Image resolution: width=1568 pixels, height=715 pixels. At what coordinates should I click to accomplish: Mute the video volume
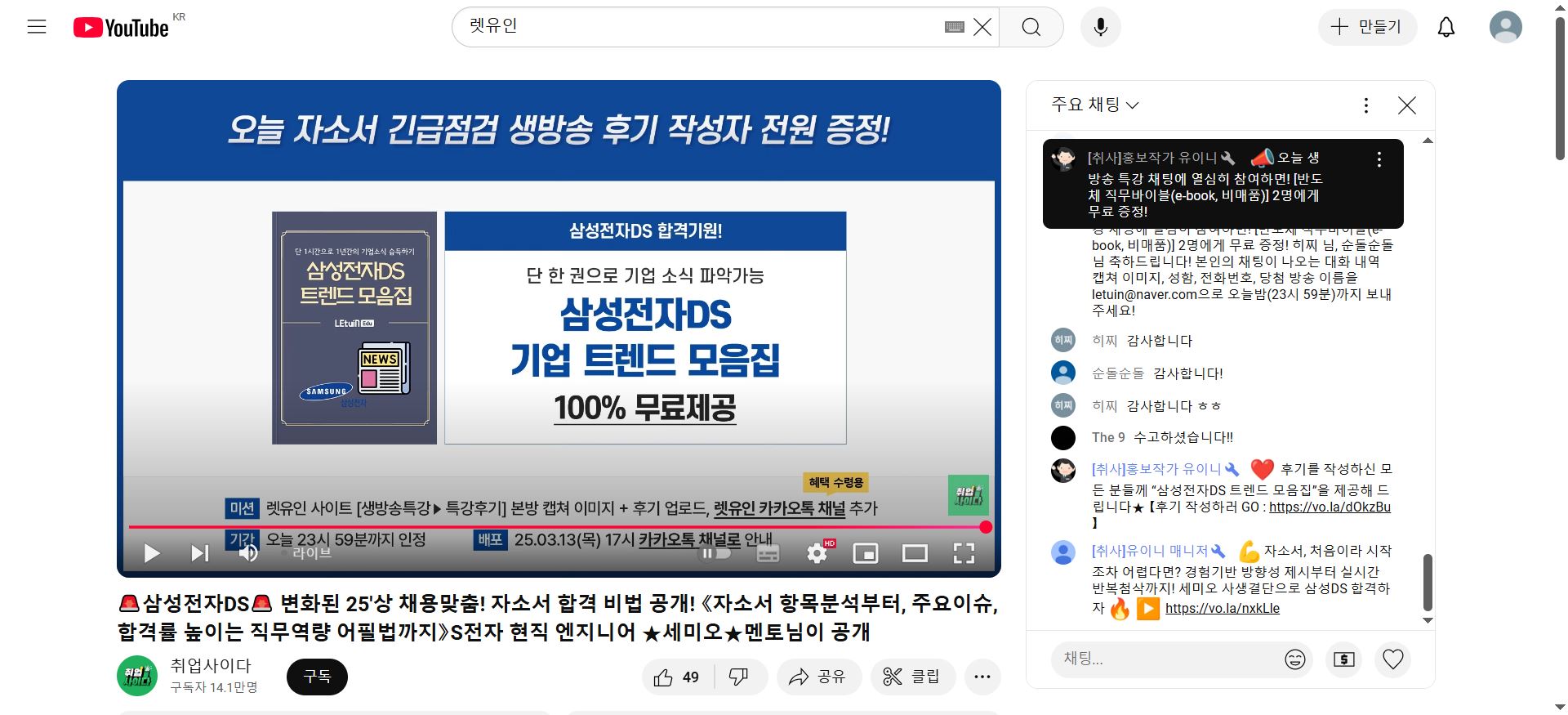tap(248, 553)
